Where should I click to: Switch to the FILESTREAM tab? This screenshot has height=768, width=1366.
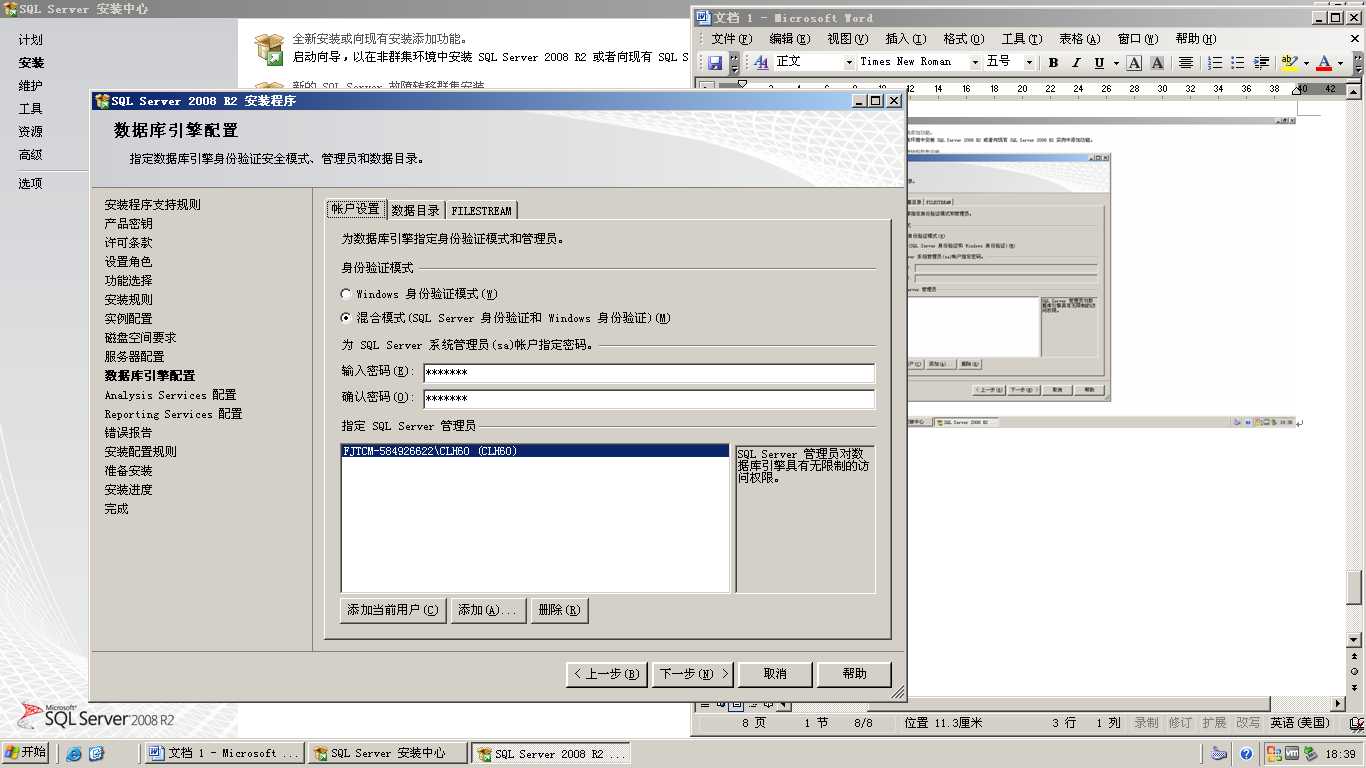coord(481,210)
